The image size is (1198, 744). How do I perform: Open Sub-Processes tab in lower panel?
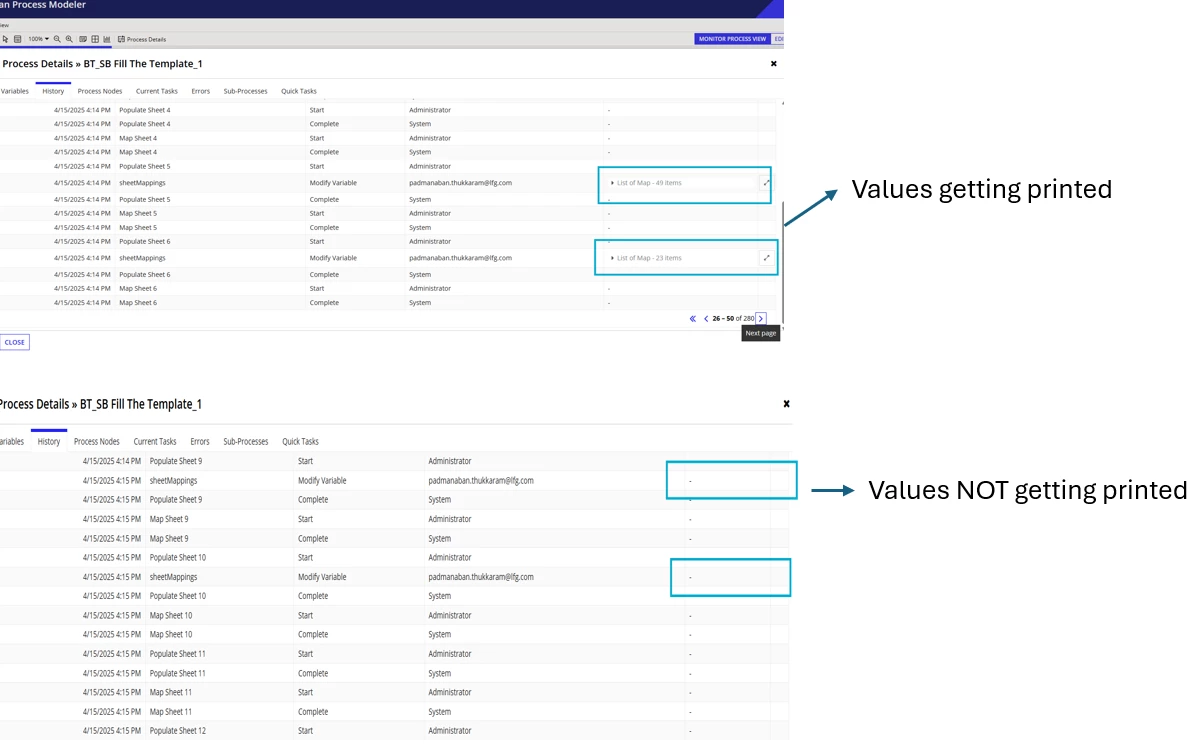click(245, 442)
